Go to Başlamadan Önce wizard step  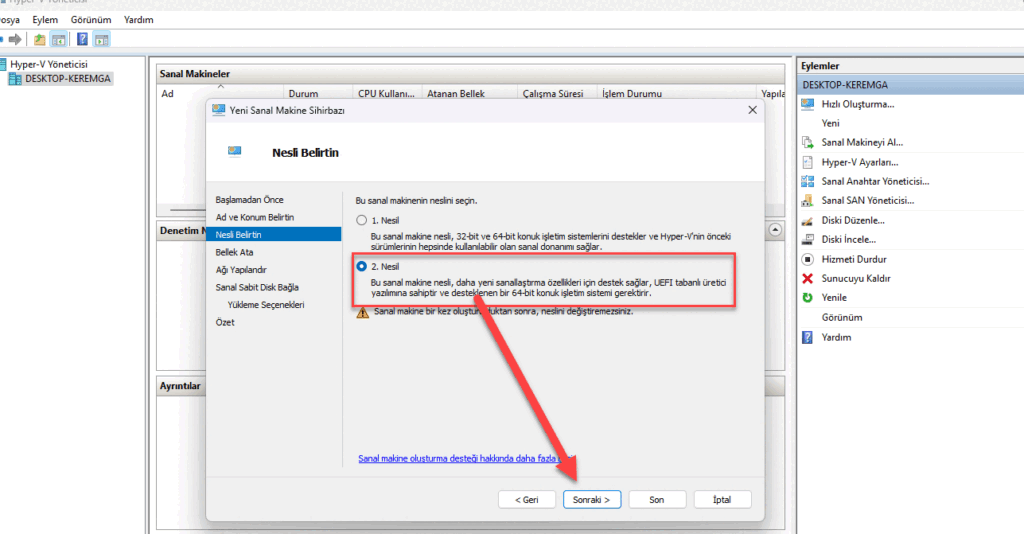(249, 200)
